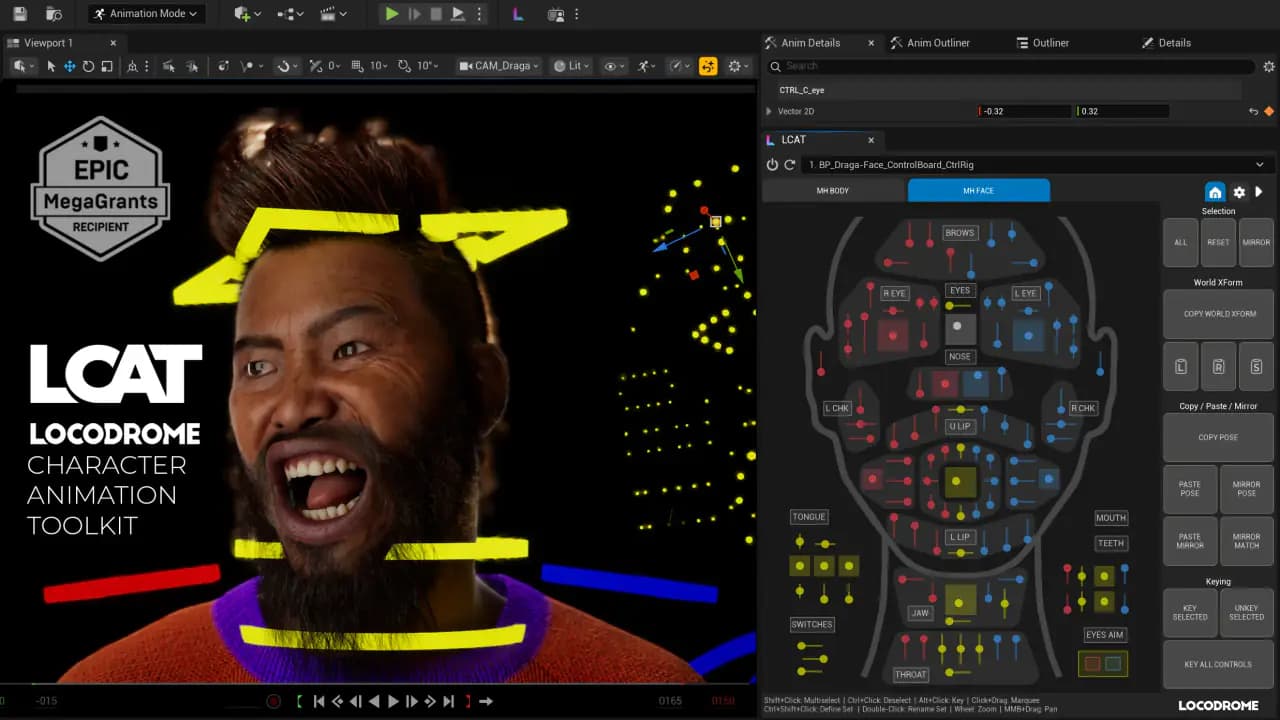Image resolution: width=1280 pixels, height=720 pixels.
Task: Expand the Vector 2D property row
Action: (x=769, y=111)
